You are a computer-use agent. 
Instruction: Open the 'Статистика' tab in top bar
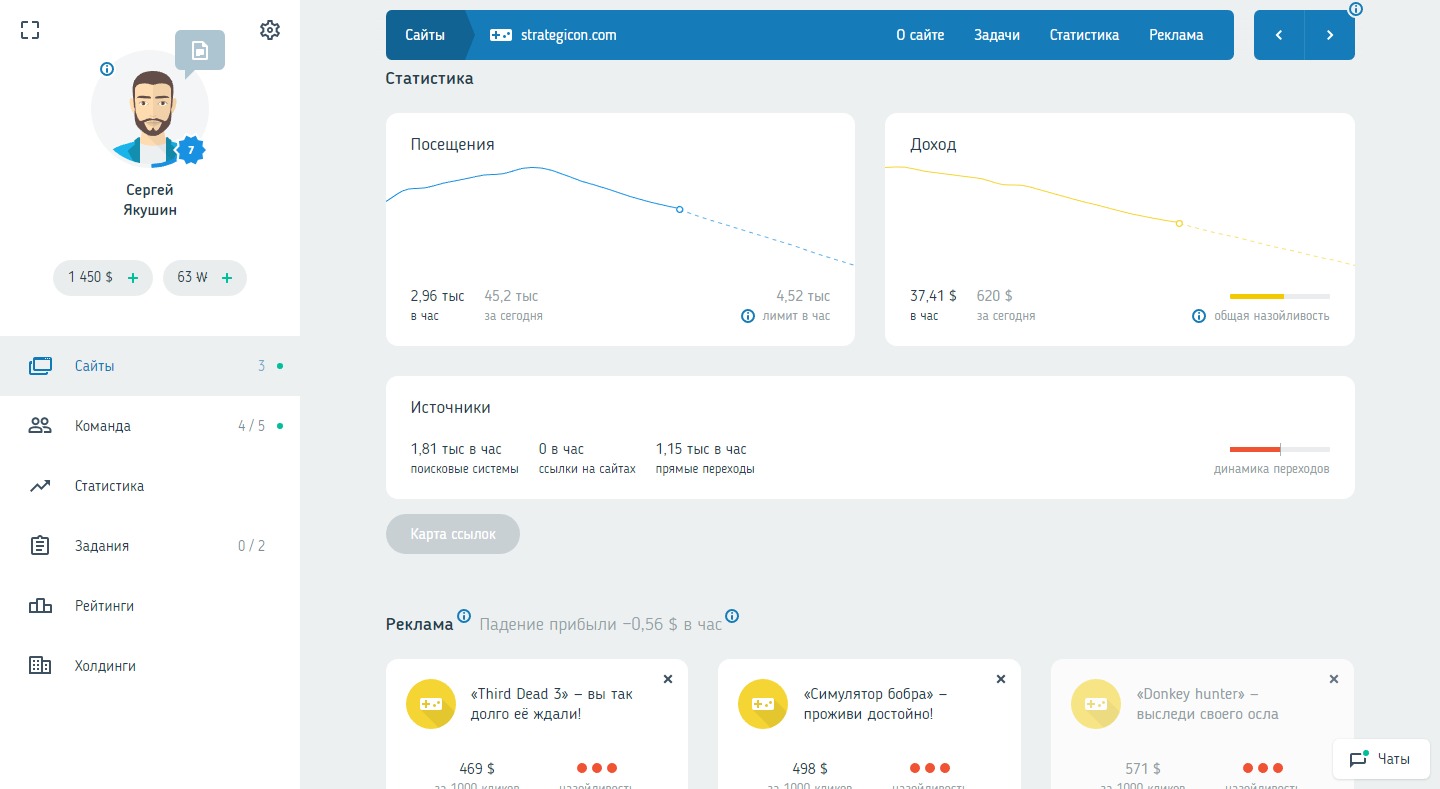pyautogui.click(x=1084, y=35)
